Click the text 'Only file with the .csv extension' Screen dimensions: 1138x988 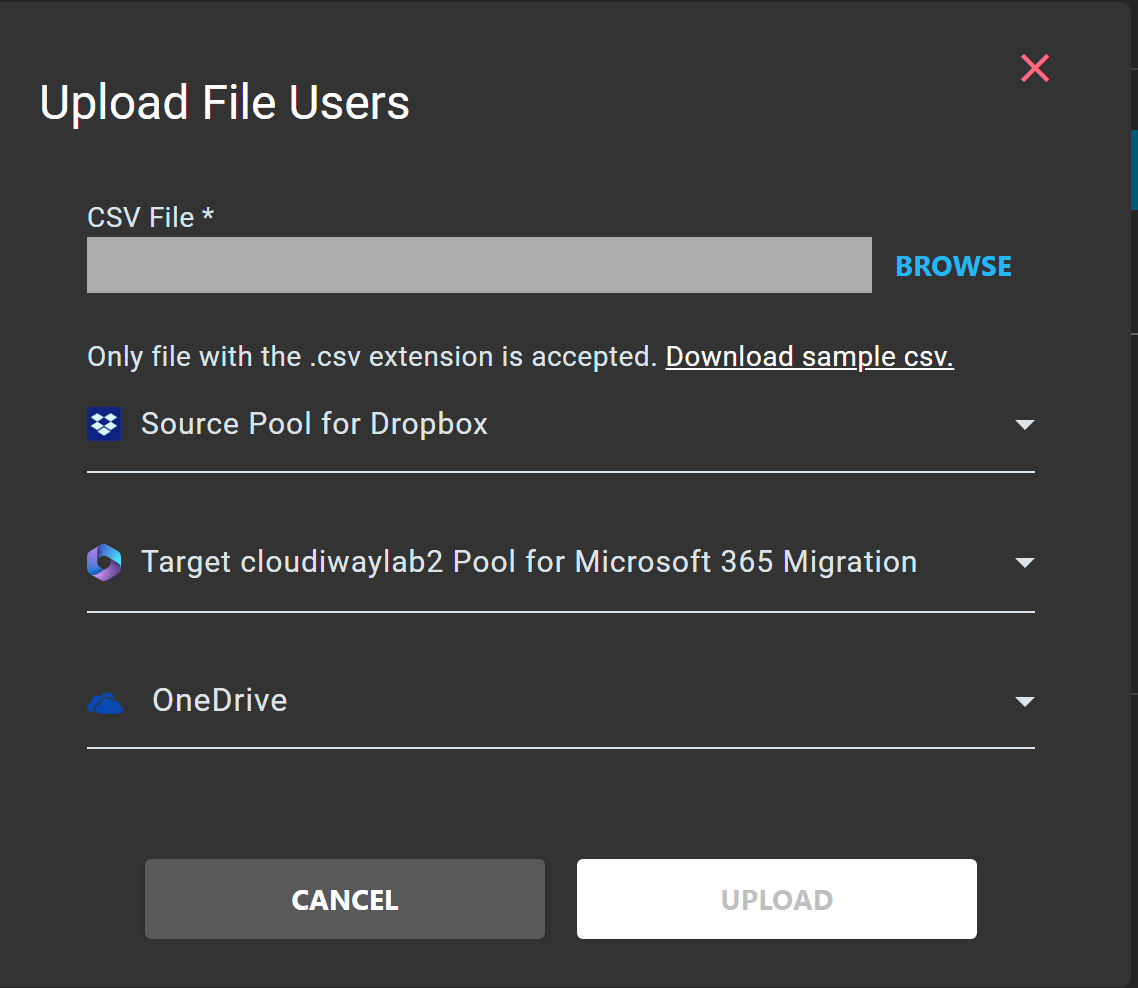pos(290,356)
